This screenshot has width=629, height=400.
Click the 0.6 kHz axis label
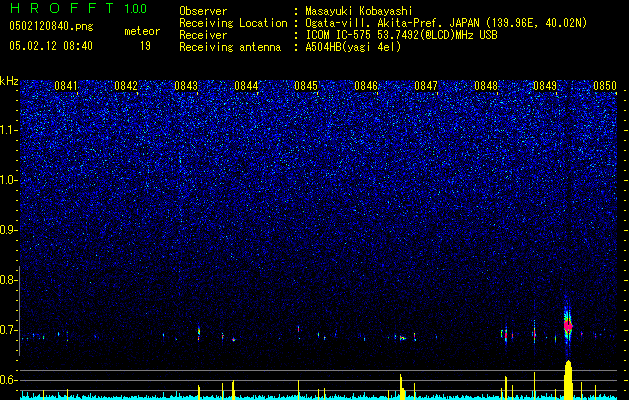pyautogui.click(x=9, y=380)
